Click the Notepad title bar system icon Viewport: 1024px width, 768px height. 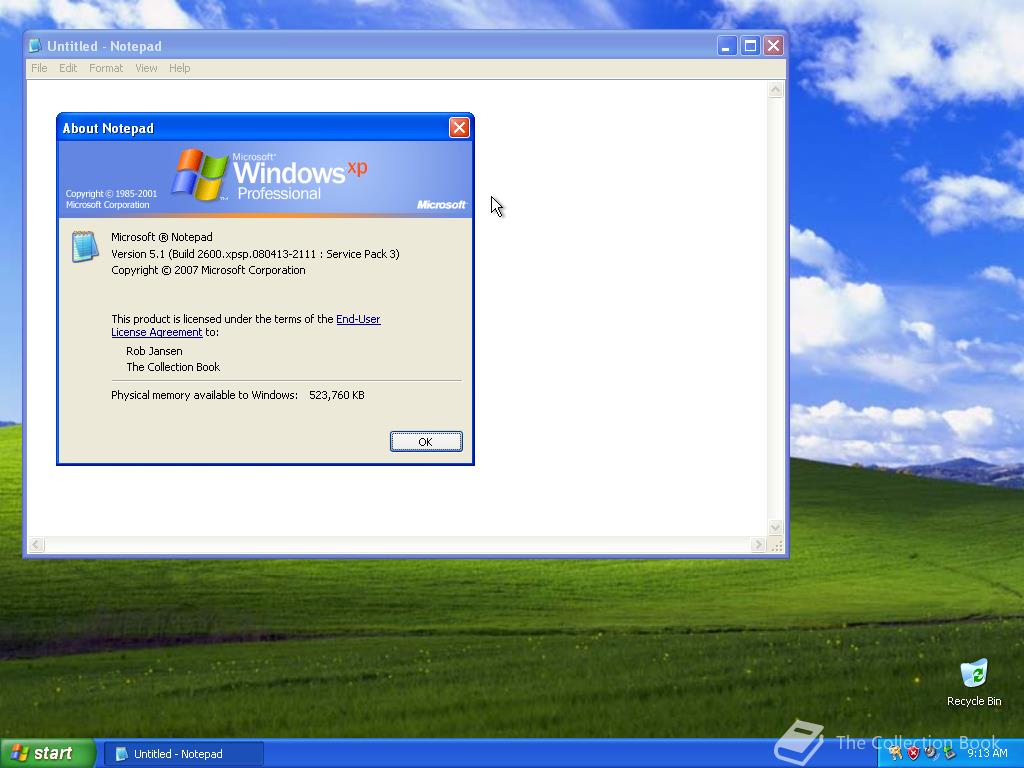(35, 46)
